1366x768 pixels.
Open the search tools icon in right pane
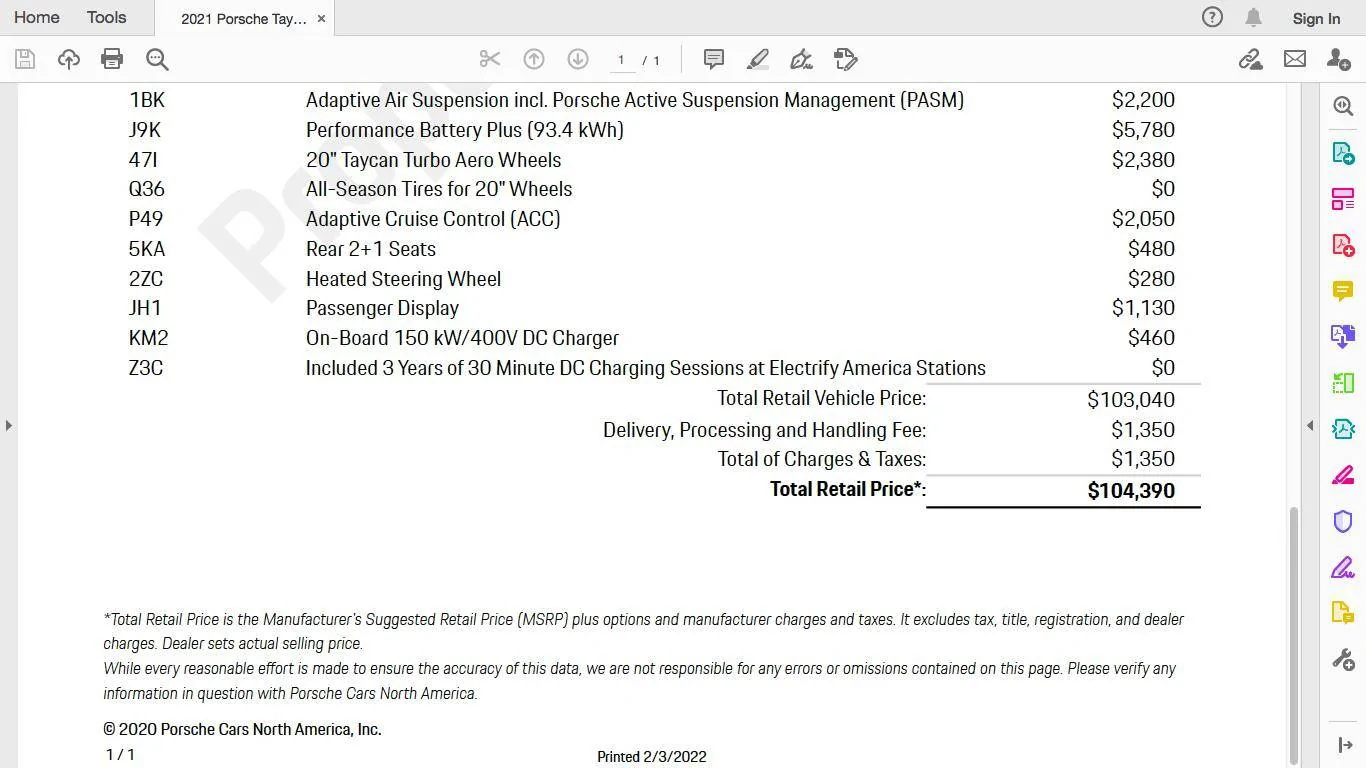1343,106
